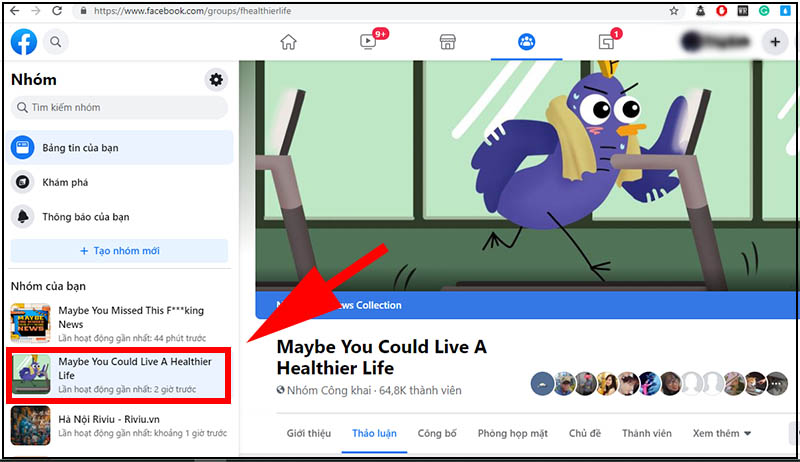The width and height of the screenshot is (800, 462).
Task: Switch to the Thảo luận tab
Action: [374, 433]
